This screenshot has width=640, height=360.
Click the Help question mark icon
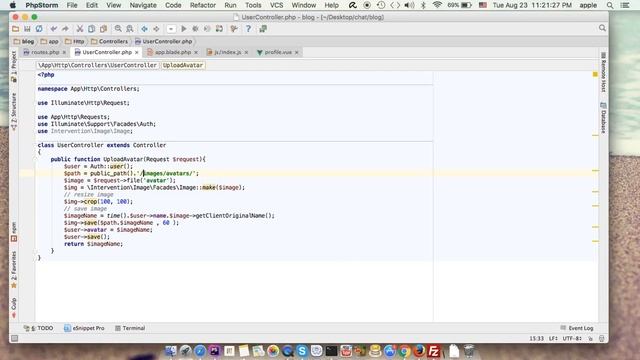click(x=248, y=29)
